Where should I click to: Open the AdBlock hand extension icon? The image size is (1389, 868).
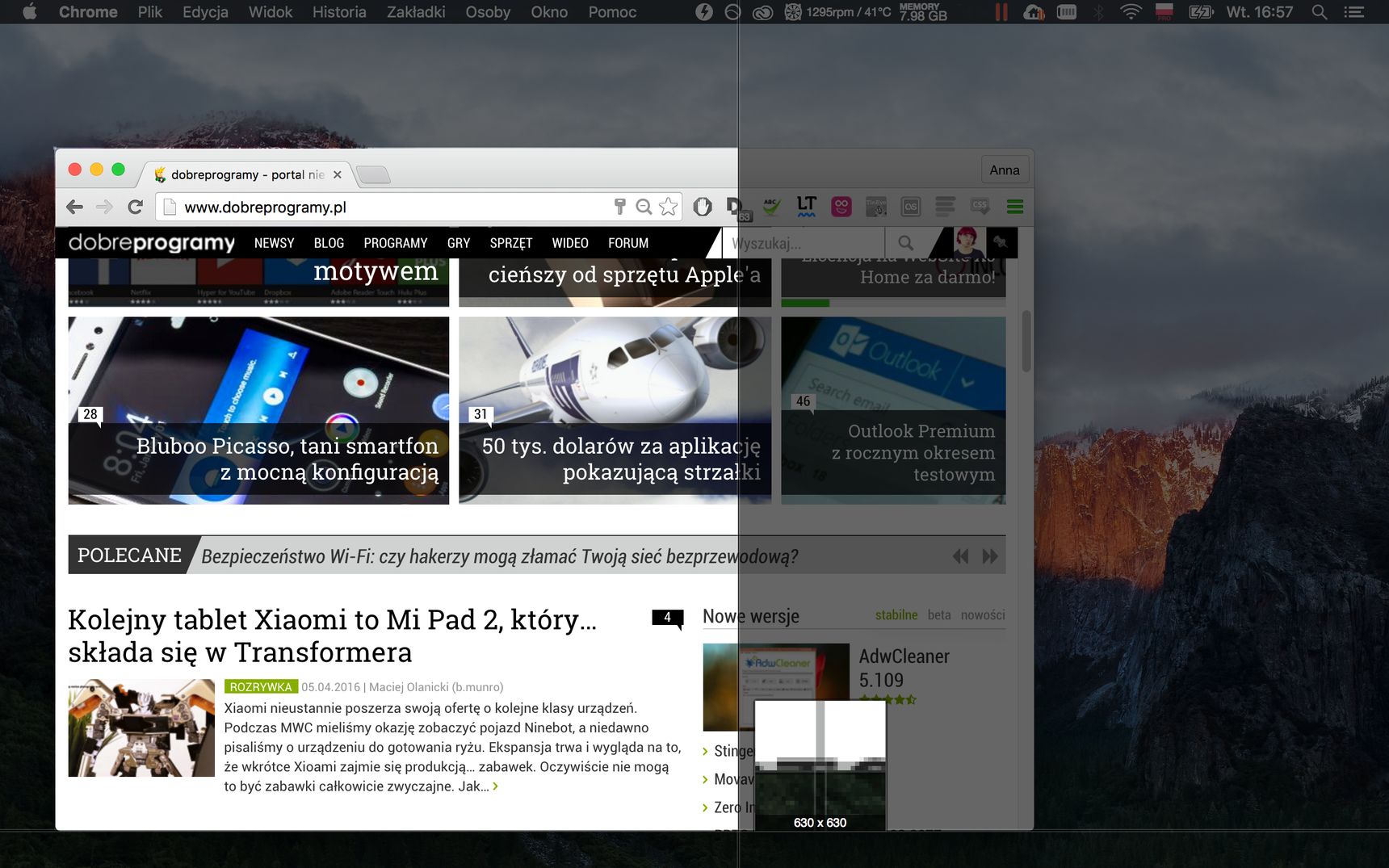coord(703,207)
